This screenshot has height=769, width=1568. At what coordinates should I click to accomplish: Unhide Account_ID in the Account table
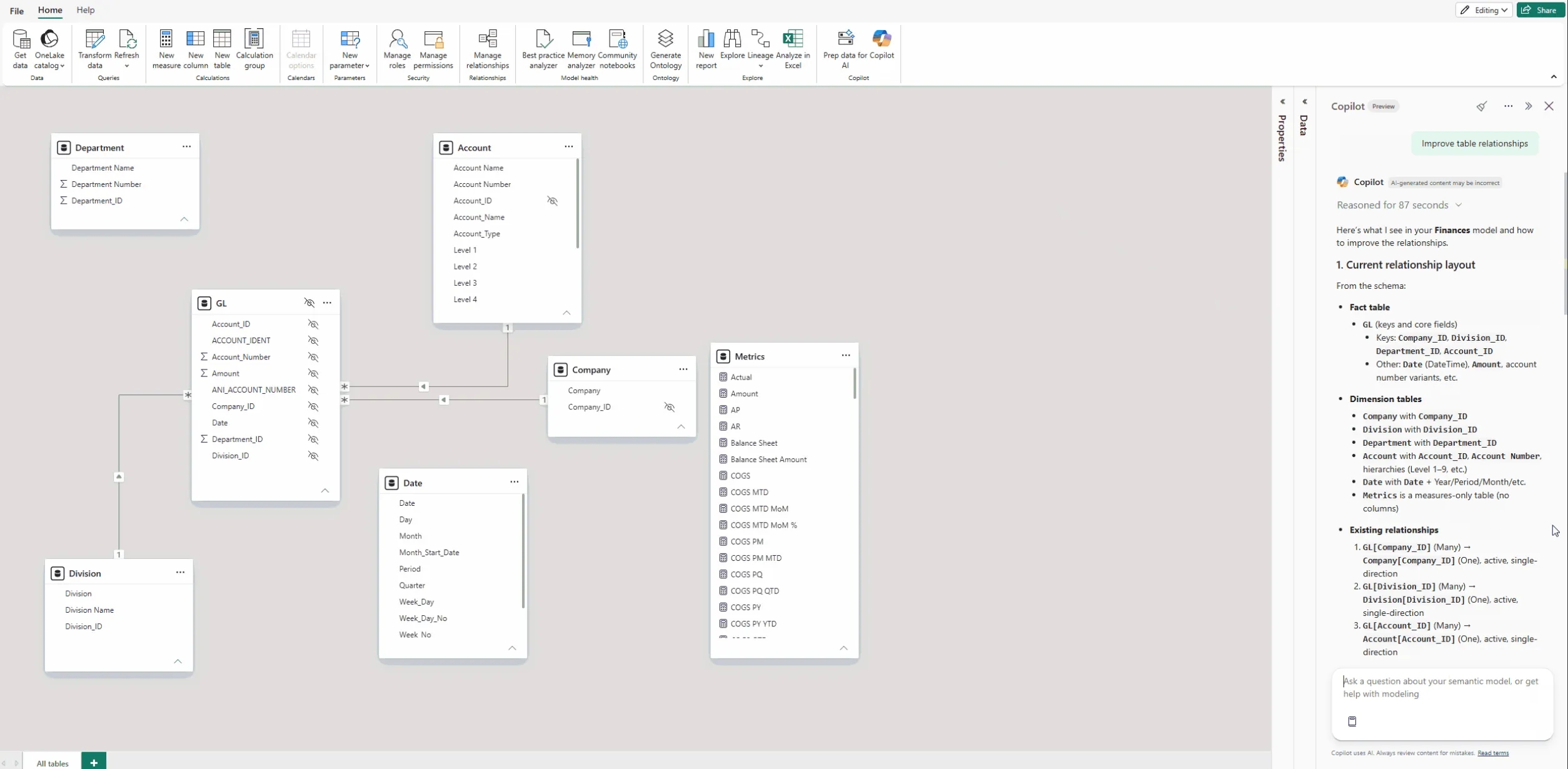coord(552,201)
